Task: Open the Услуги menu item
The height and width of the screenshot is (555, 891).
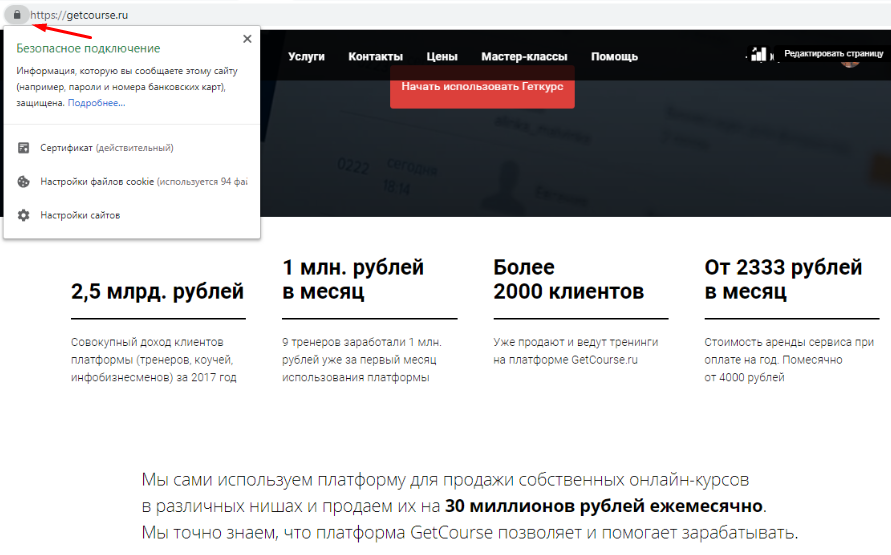Action: click(306, 56)
